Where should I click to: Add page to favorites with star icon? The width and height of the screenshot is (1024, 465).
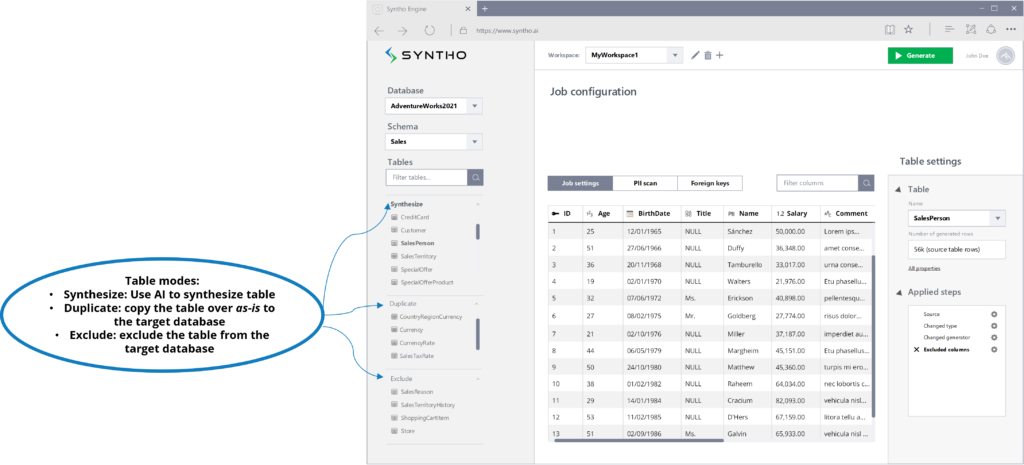point(908,30)
